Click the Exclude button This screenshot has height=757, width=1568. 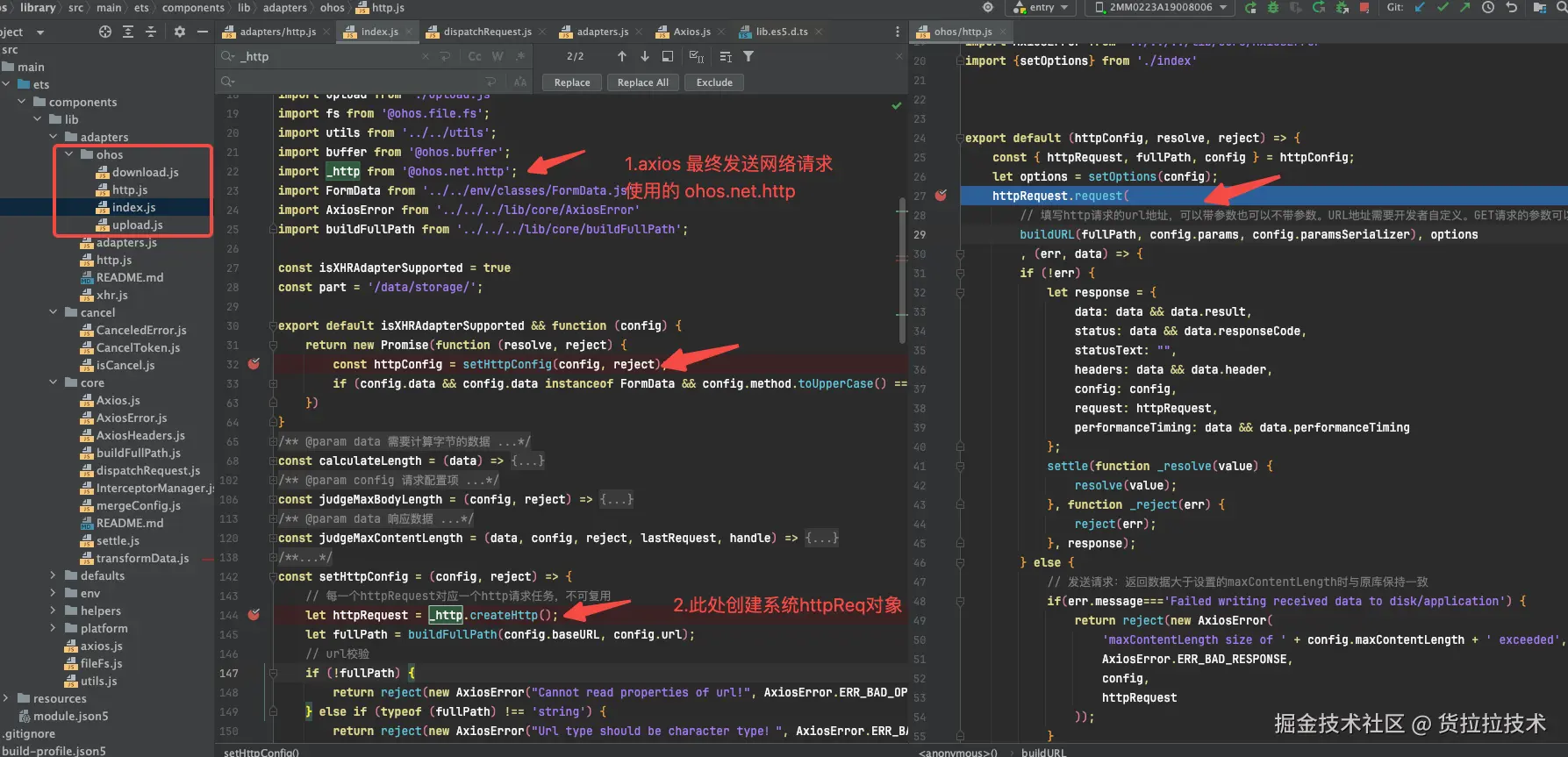[714, 82]
